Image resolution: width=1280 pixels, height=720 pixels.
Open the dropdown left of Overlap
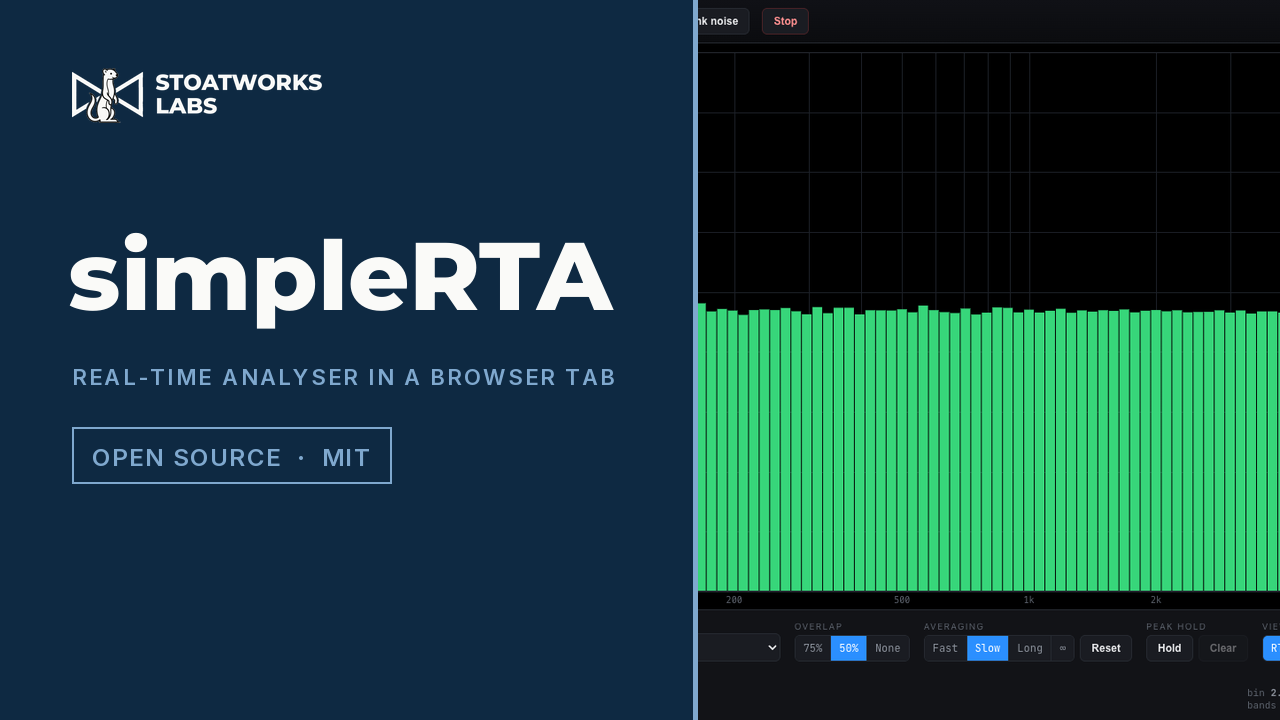tap(739, 648)
